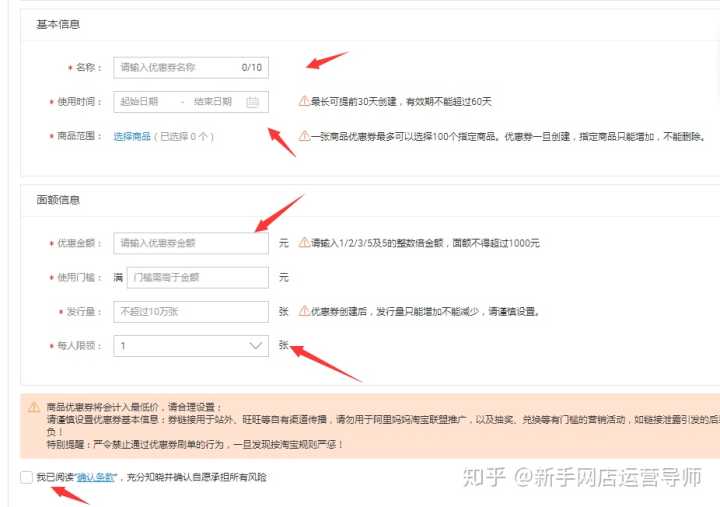The width and height of the screenshot is (720, 507).
Task: Click the issue quantity input field
Action: click(191, 312)
